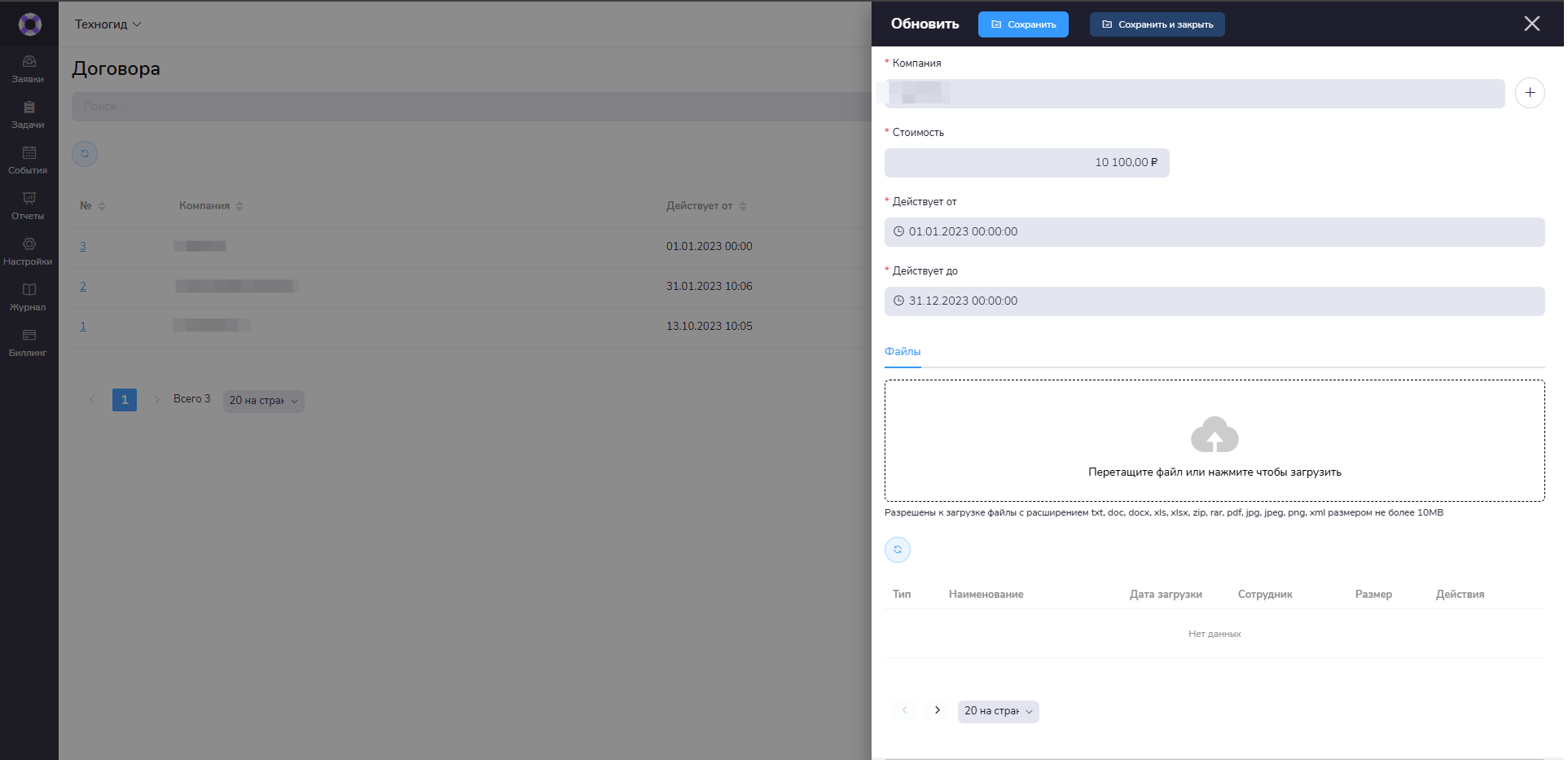Open contract number 3 link

coord(83,247)
